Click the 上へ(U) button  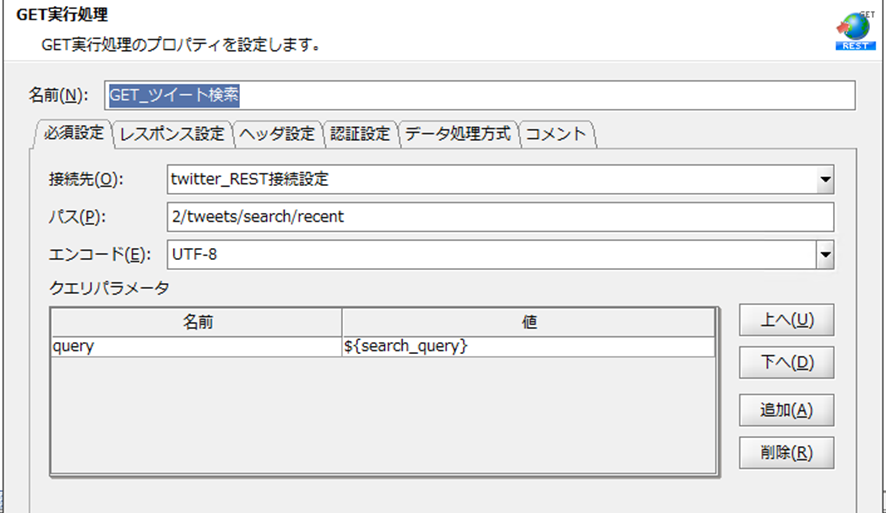click(x=787, y=320)
